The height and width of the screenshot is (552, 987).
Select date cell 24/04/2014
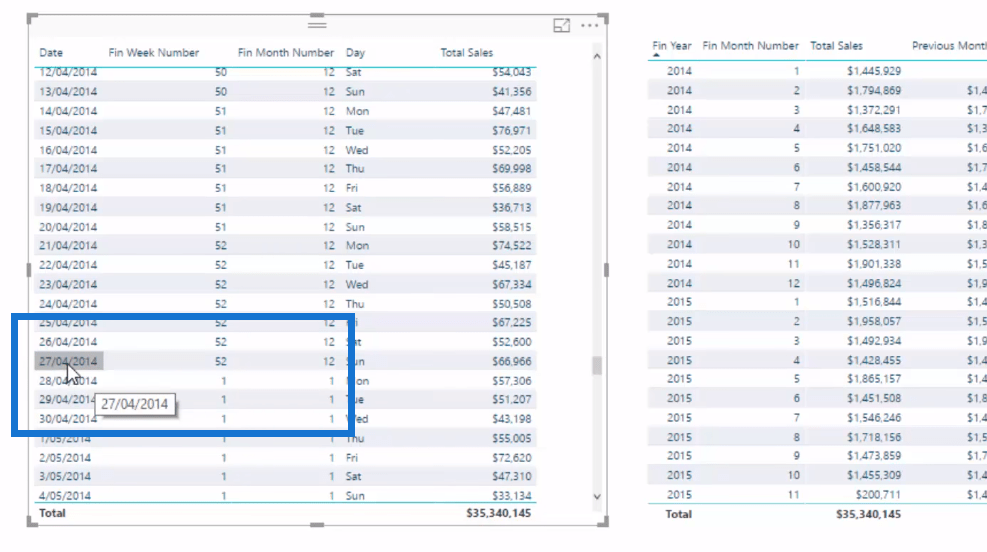(68, 304)
